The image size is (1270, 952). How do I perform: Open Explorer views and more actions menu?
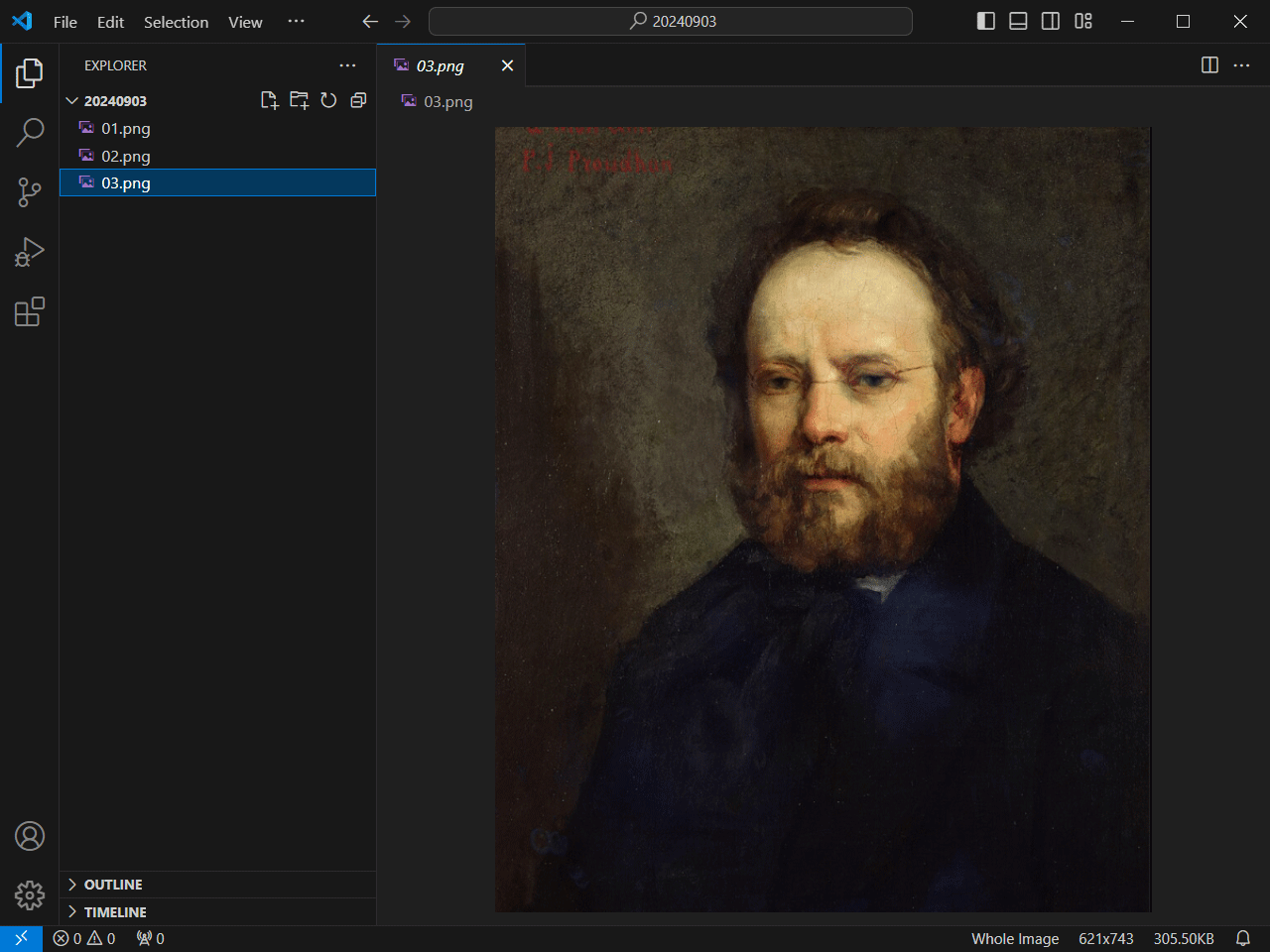tap(347, 65)
